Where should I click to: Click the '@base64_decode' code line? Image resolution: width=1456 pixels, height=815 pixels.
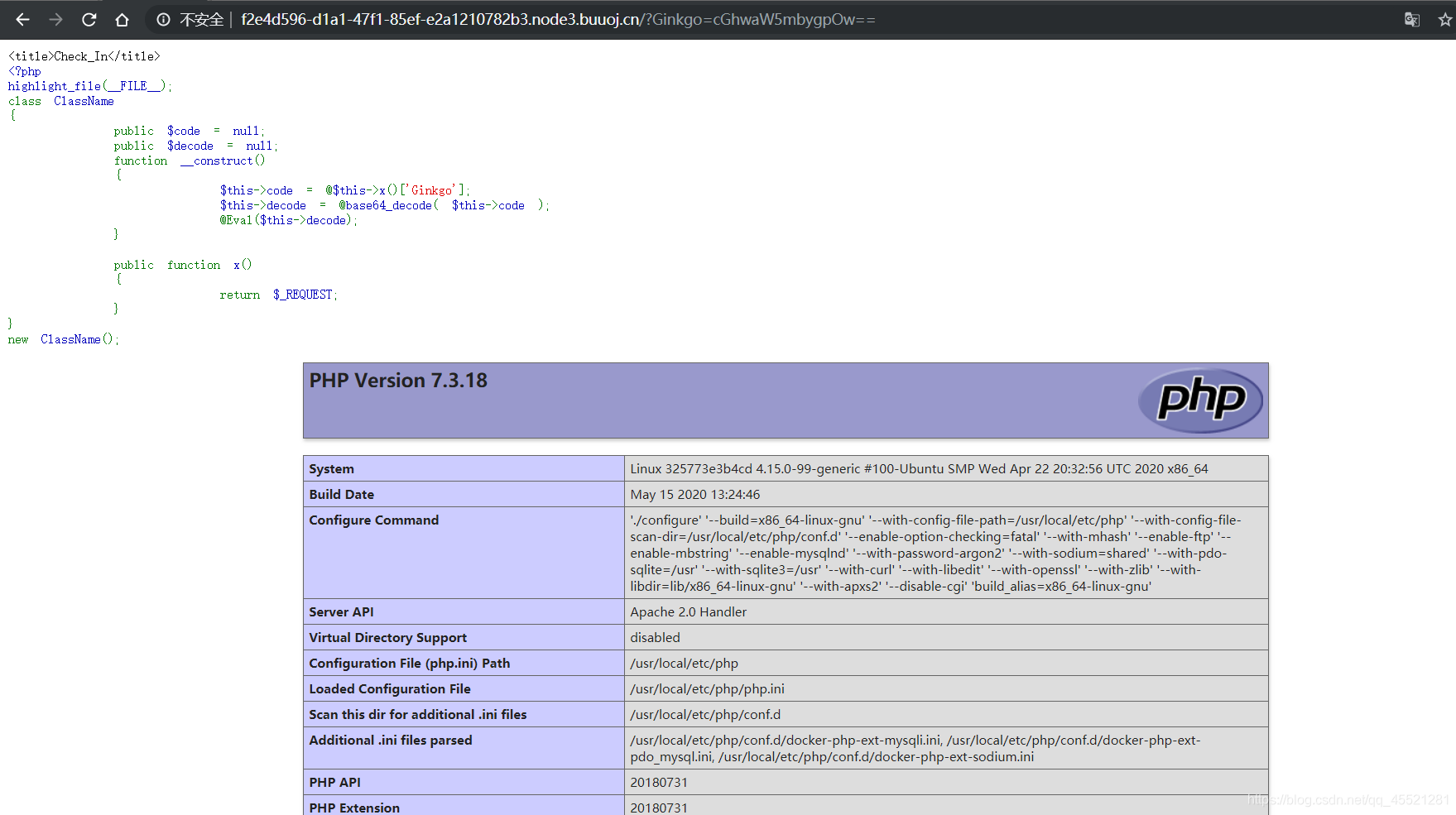(385, 205)
